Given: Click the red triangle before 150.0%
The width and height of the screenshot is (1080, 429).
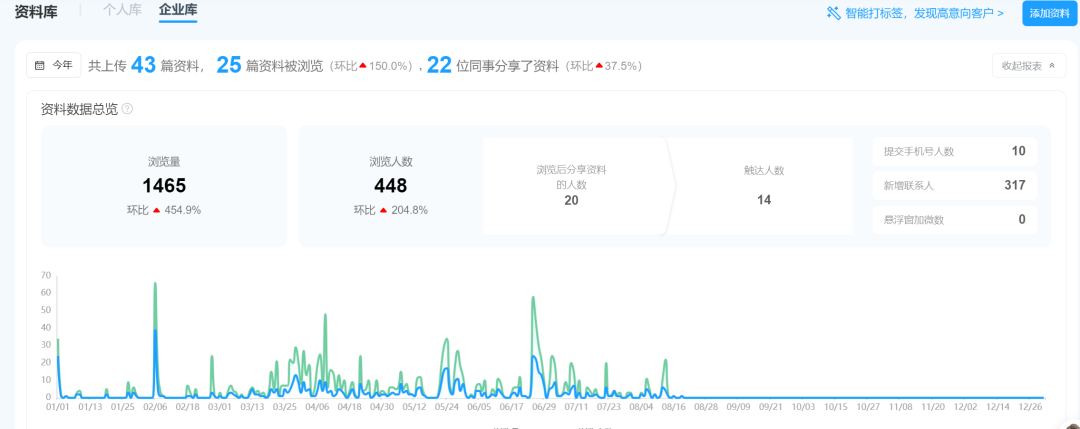Looking at the screenshot, I should point(363,66).
